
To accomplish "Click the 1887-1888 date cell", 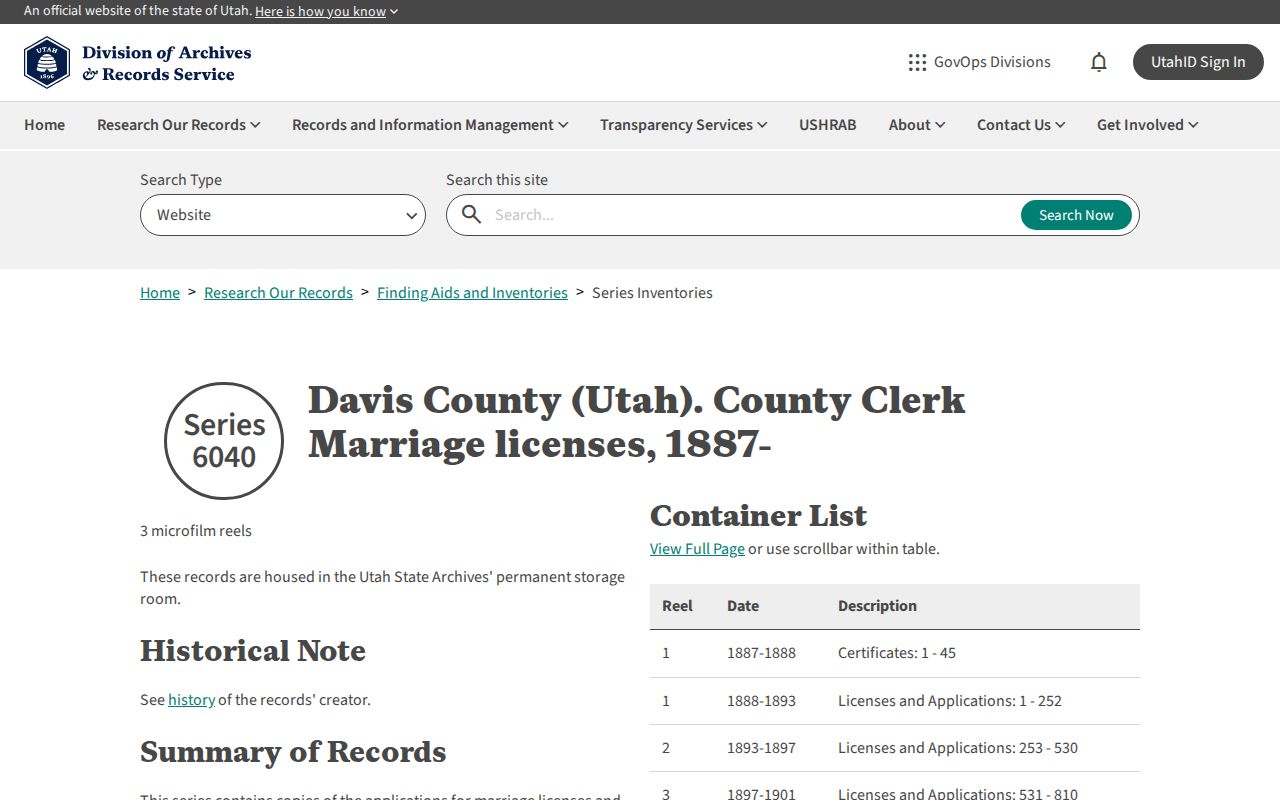I will [761, 653].
